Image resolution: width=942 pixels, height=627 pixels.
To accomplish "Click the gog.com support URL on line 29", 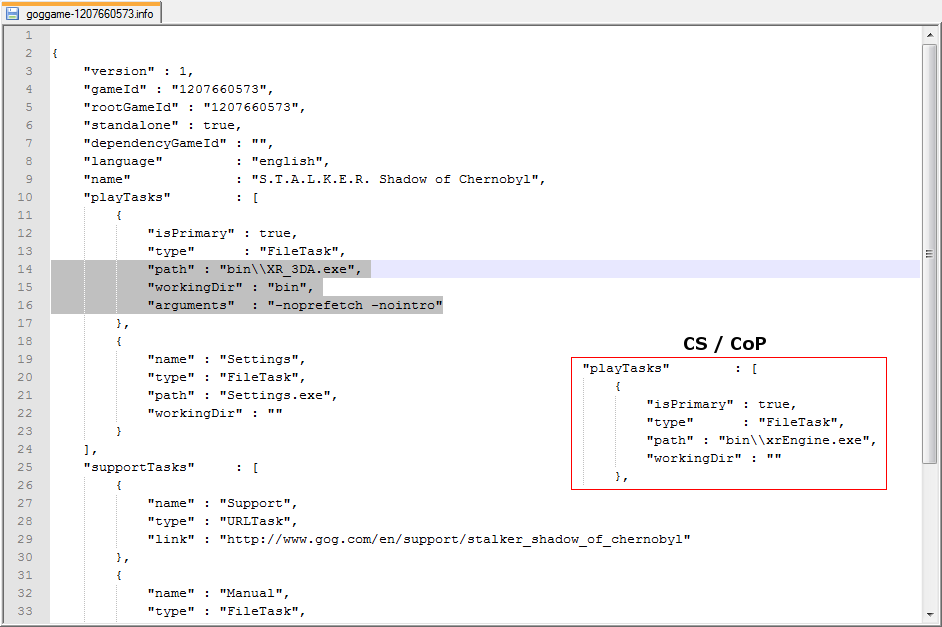I will [455, 539].
